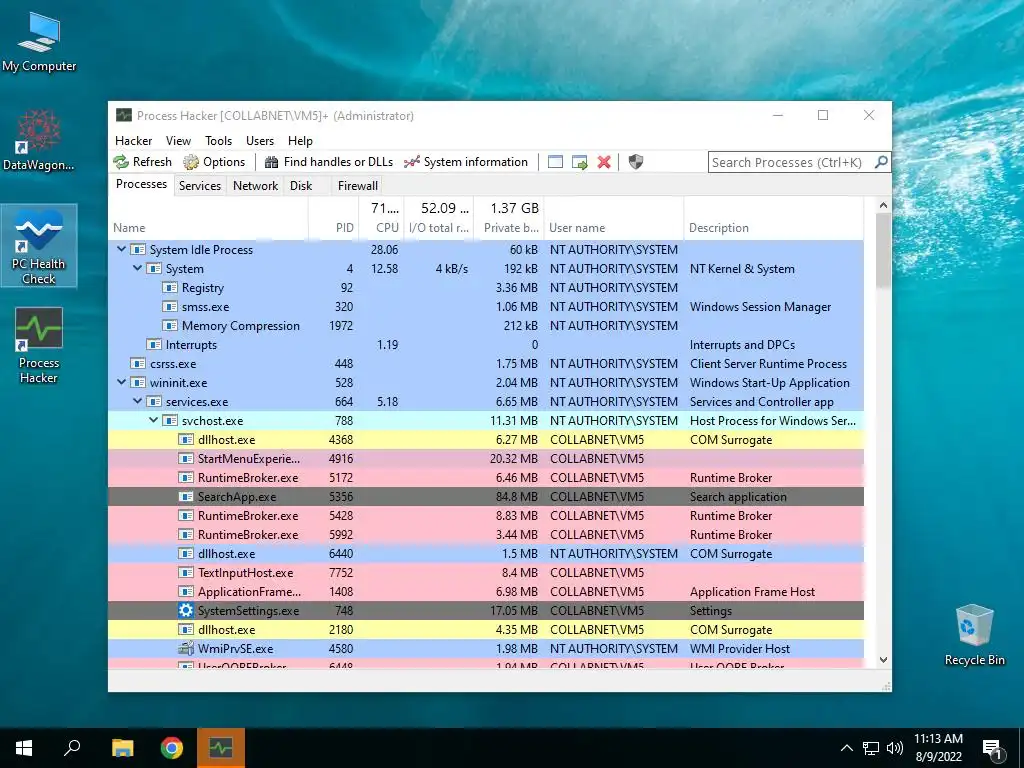
Task: Click Process Hacker taskbar button
Action: pyautogui.click(x=221, y=748)
